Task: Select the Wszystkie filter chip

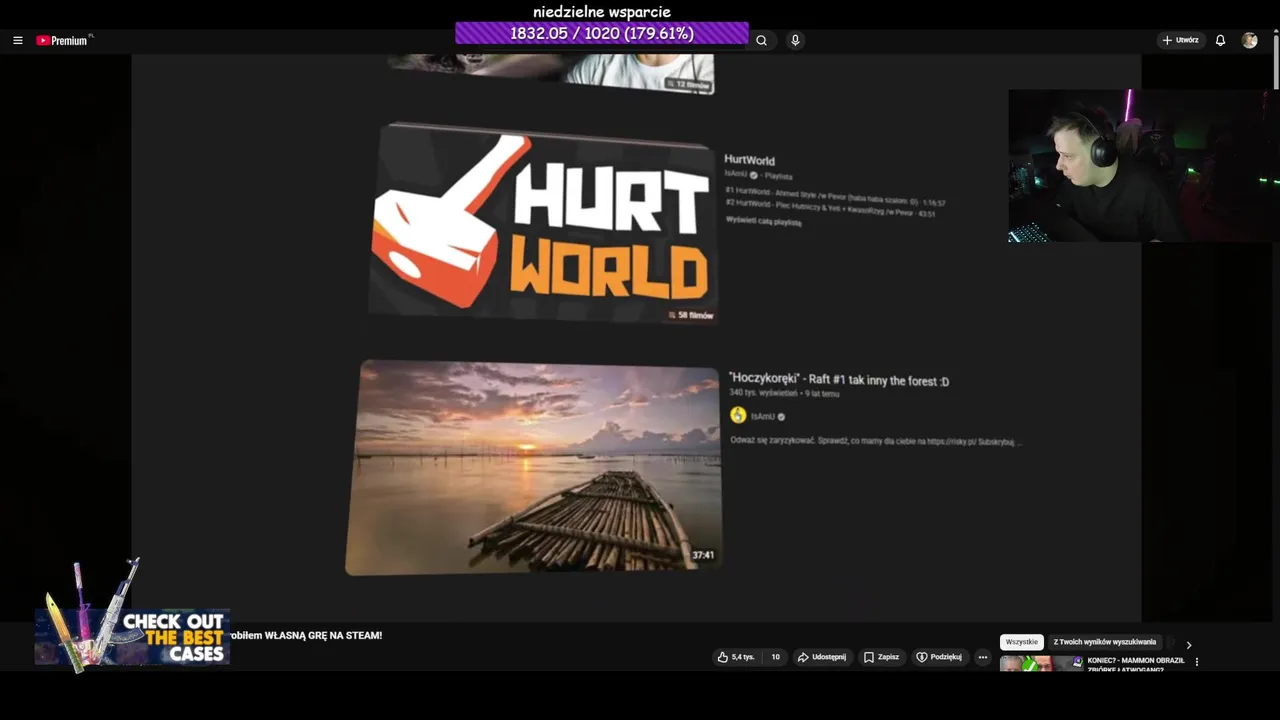Action: pos(1022,642)
